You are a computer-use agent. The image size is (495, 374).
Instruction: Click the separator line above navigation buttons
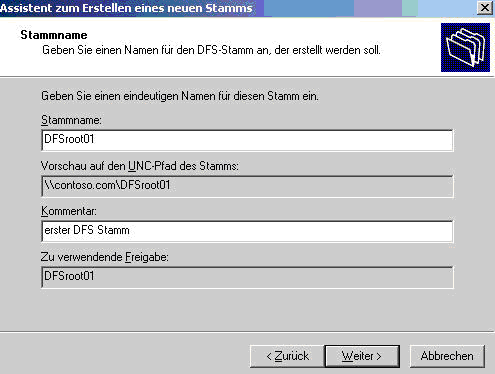[247, 332]
